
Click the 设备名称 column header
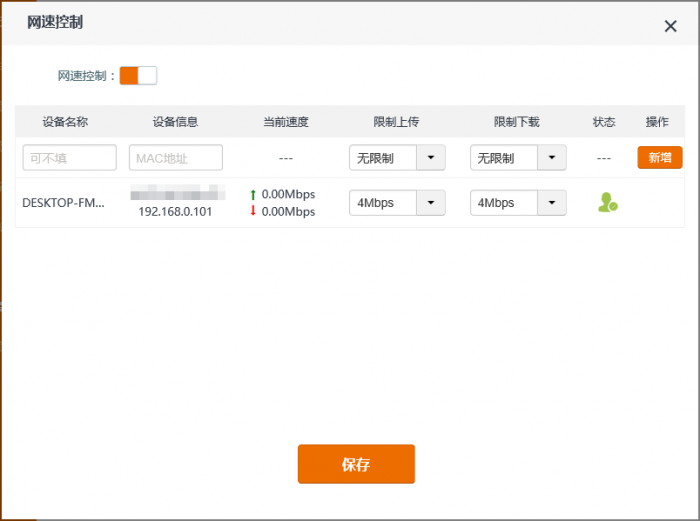point(65,122)
